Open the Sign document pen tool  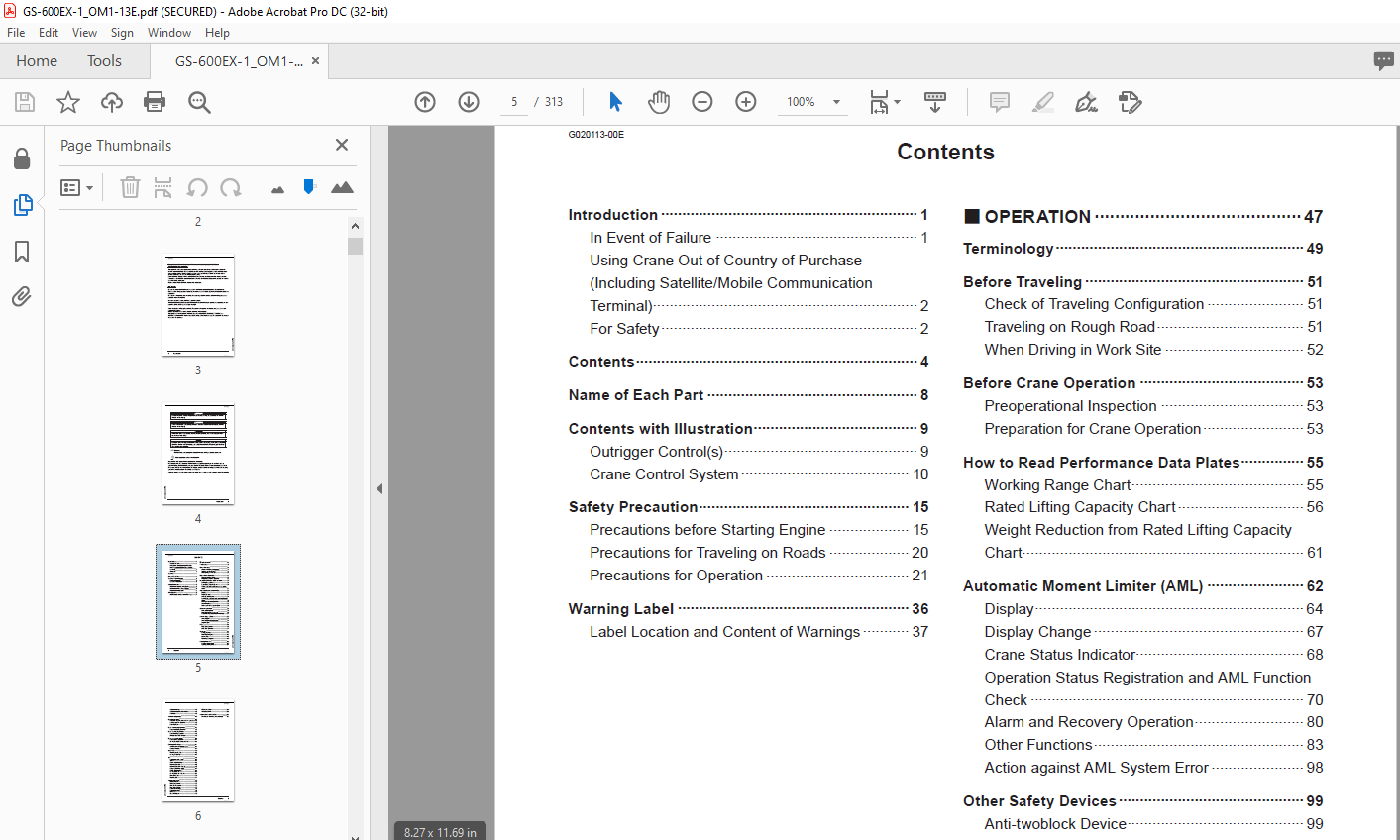click(x=1087, y=102)
